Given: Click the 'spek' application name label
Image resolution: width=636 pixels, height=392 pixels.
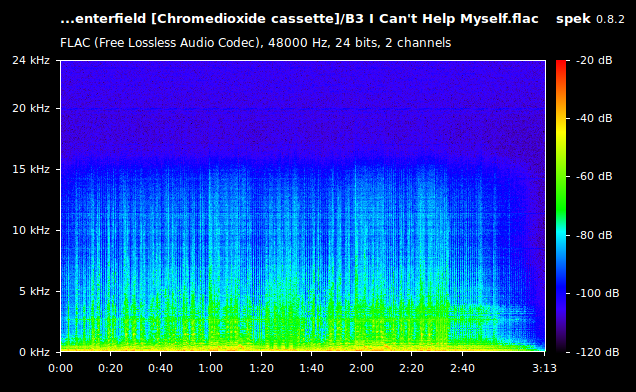Looking at the screenshot, I should point(573,19).
